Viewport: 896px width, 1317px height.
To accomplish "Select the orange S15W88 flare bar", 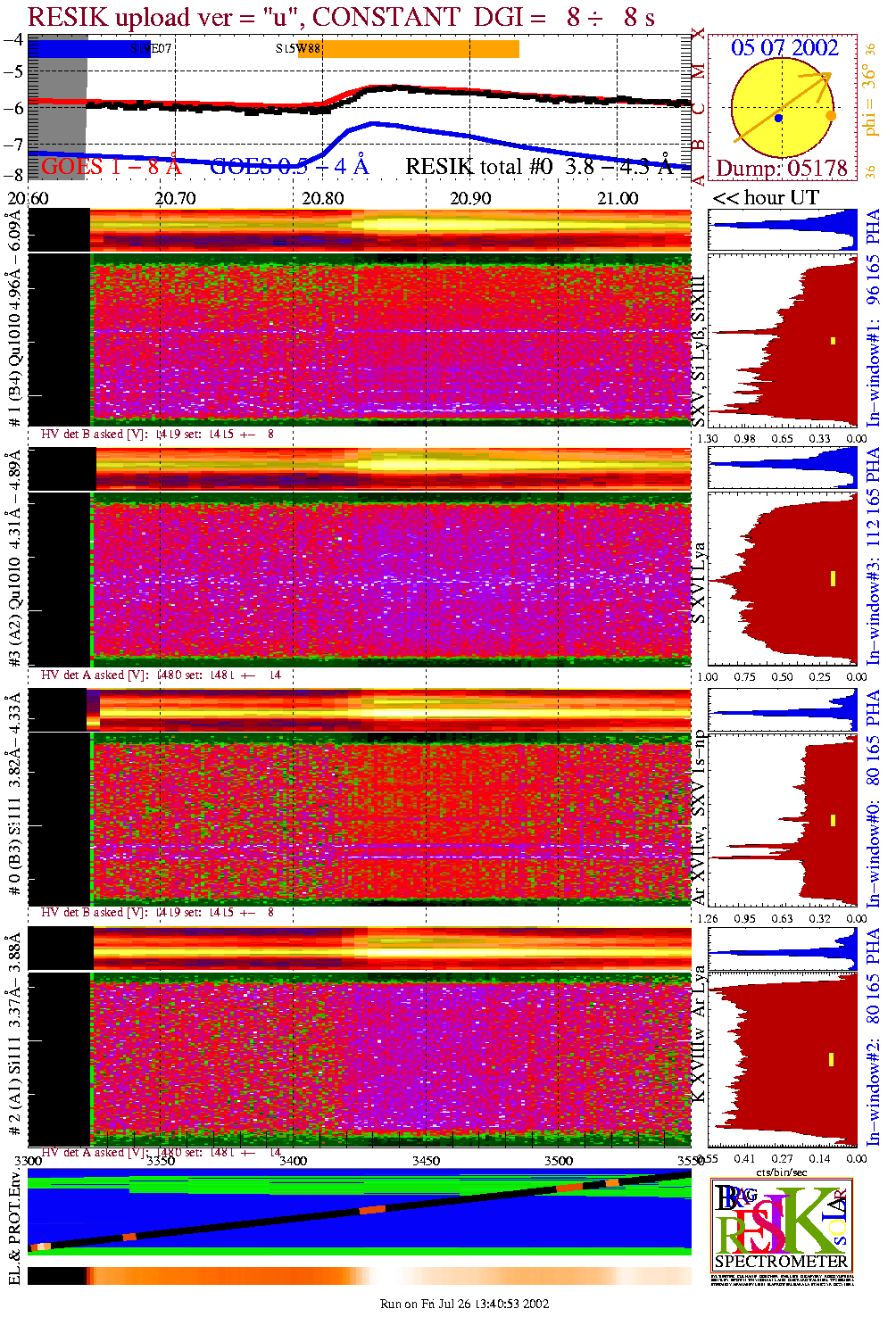I will 419,49.
